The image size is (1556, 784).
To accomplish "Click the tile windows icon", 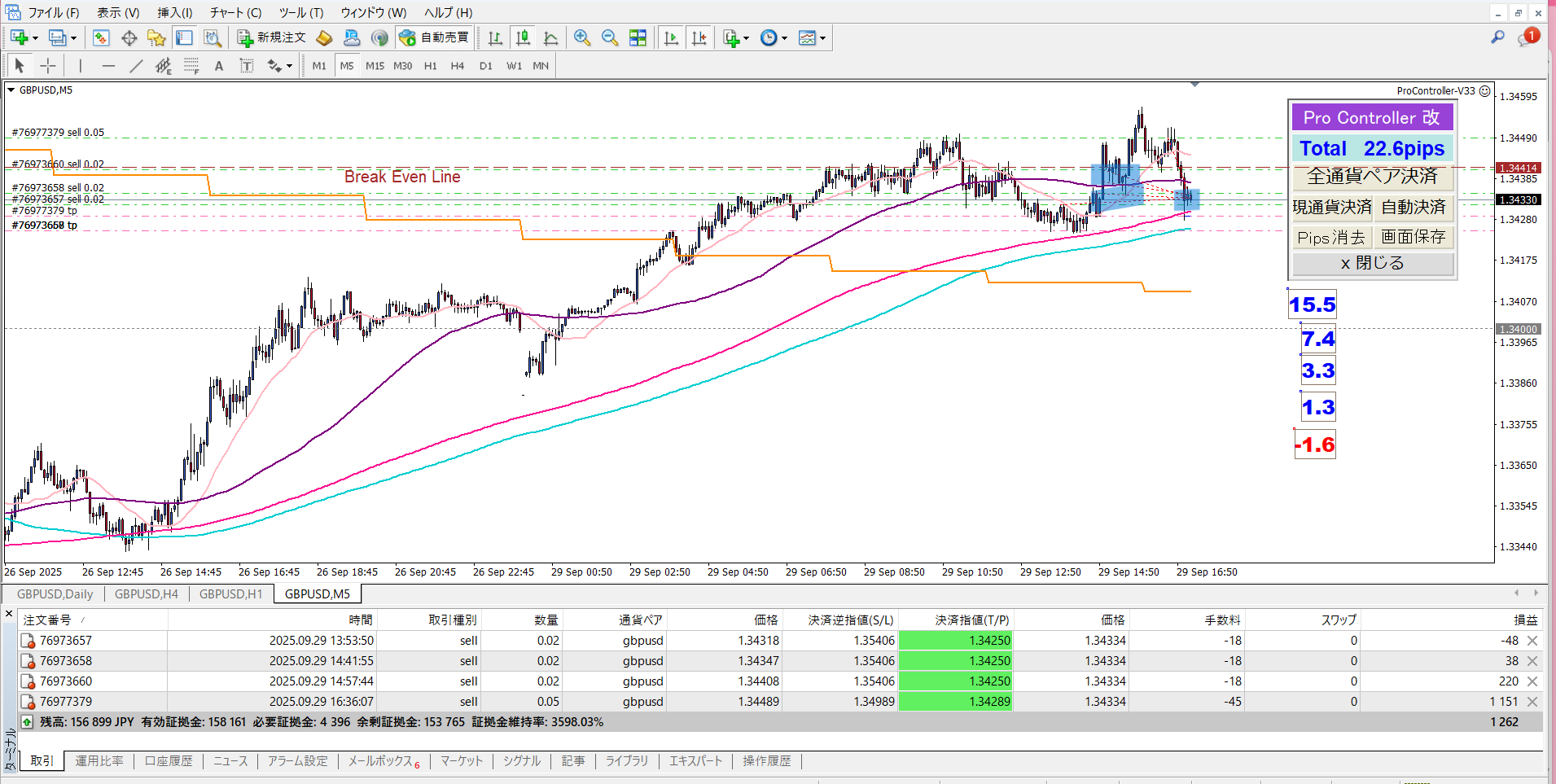I will tap(638, 38).
